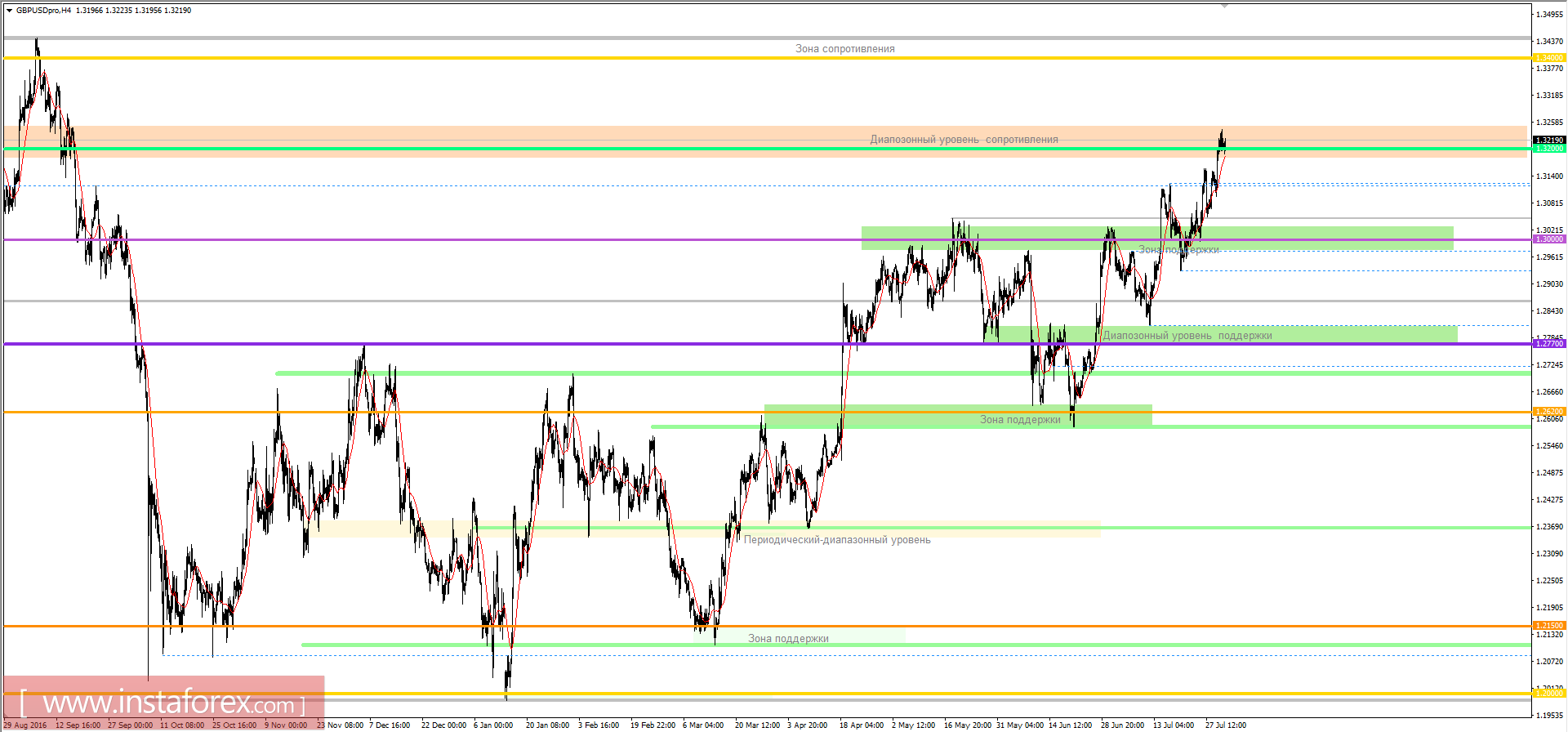Click the yellow 1.20000 price tag

pos(1549,694)
